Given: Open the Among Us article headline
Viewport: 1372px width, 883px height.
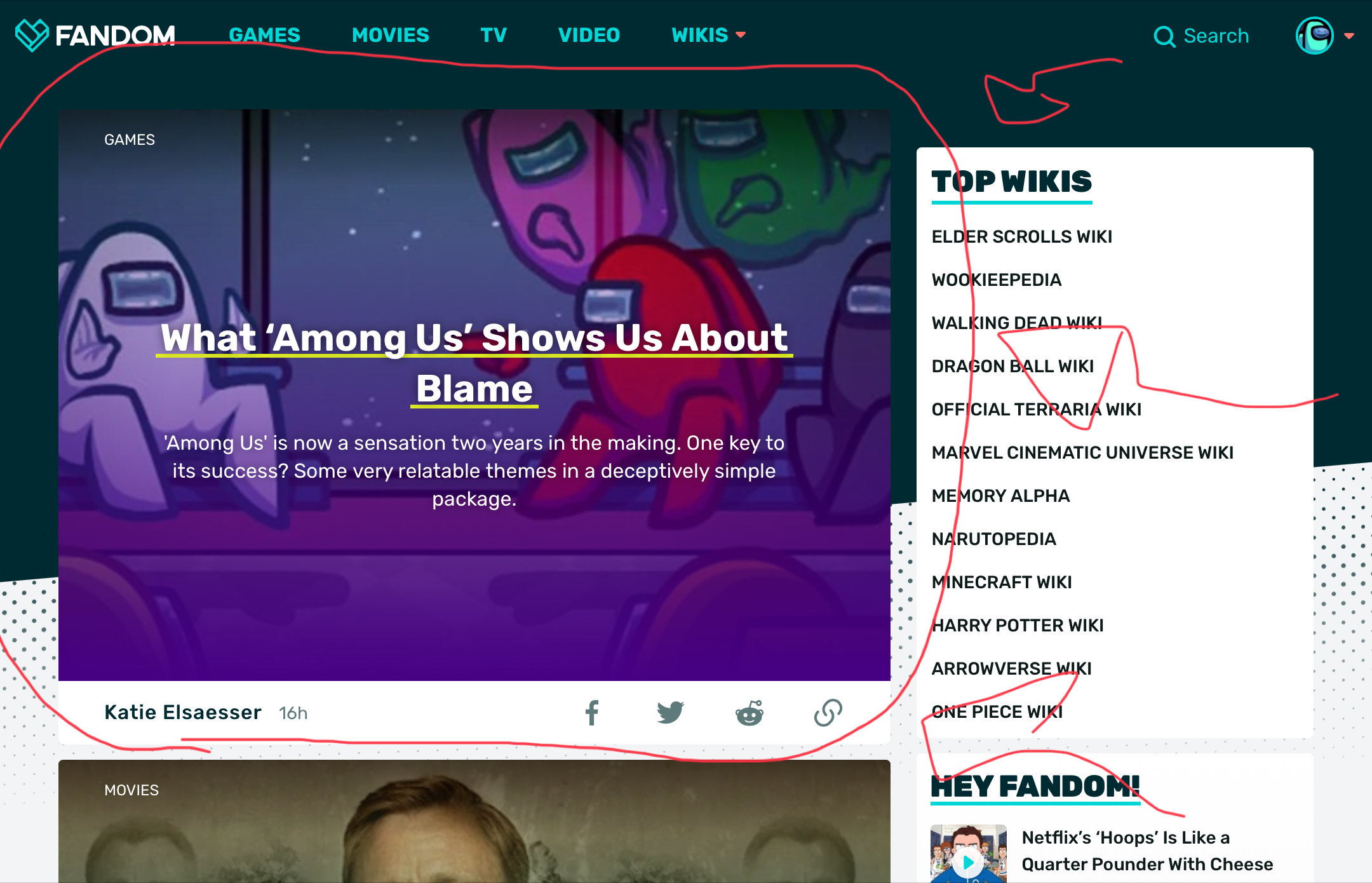Looking at the screenshot, I should (x=474, y=363).
